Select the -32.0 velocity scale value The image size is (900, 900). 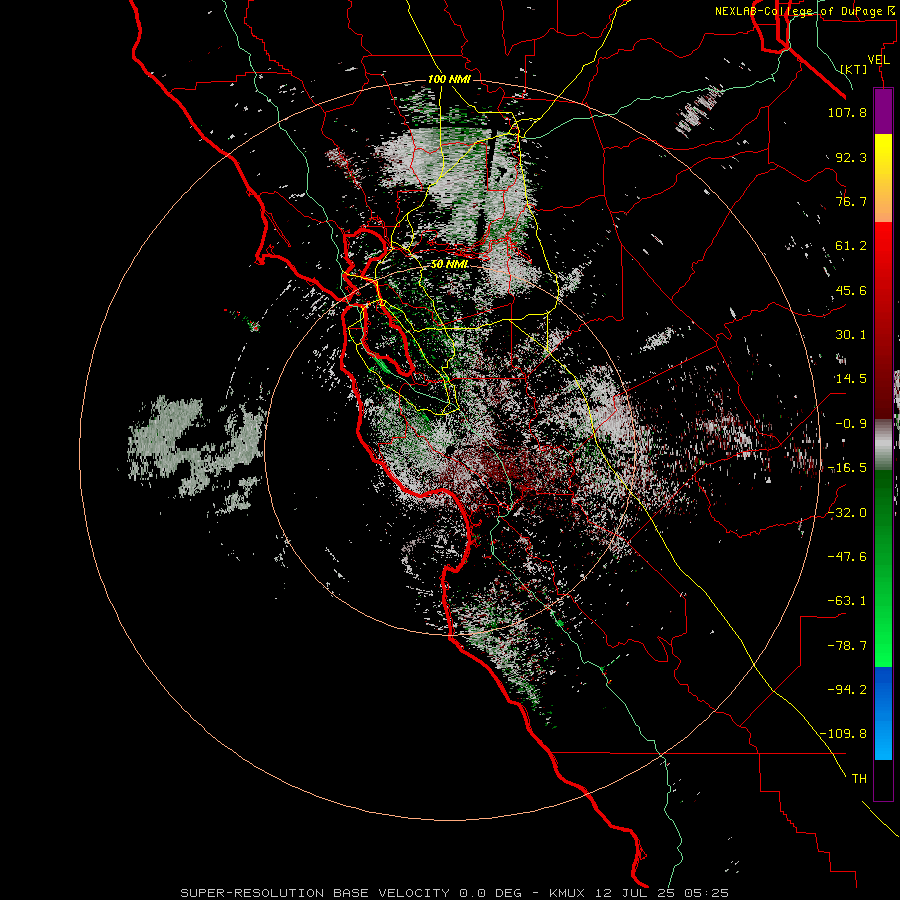pyautogui.click(x=847, y=513)
